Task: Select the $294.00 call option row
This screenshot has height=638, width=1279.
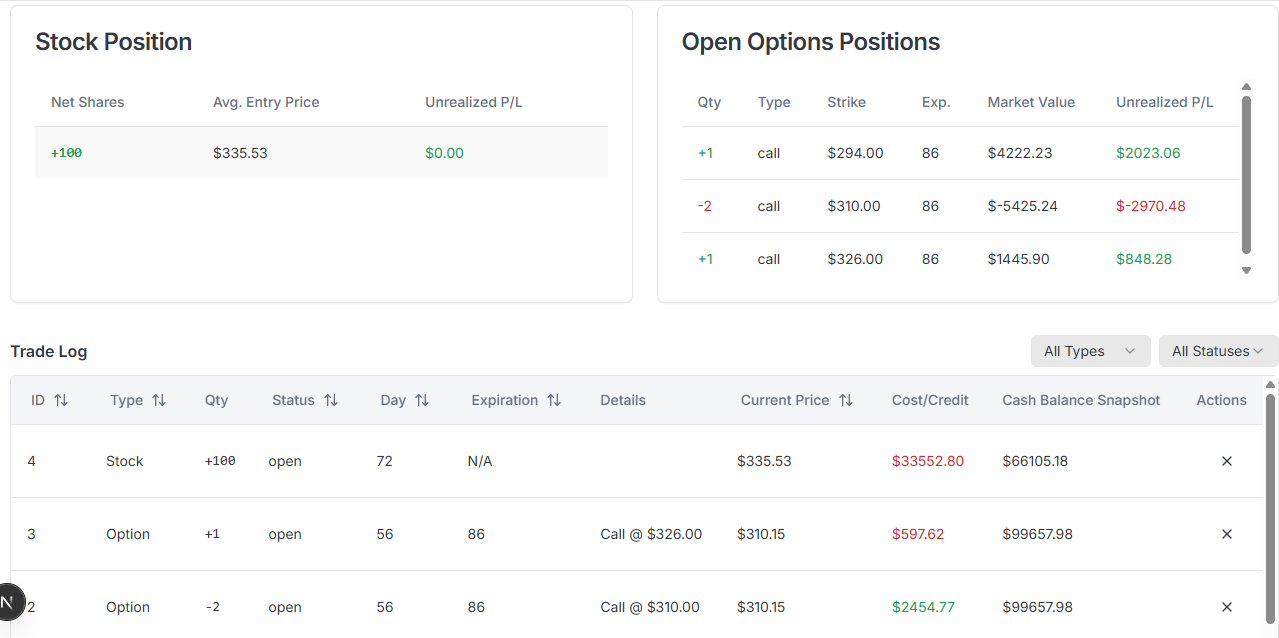Action: coord(960,153)
